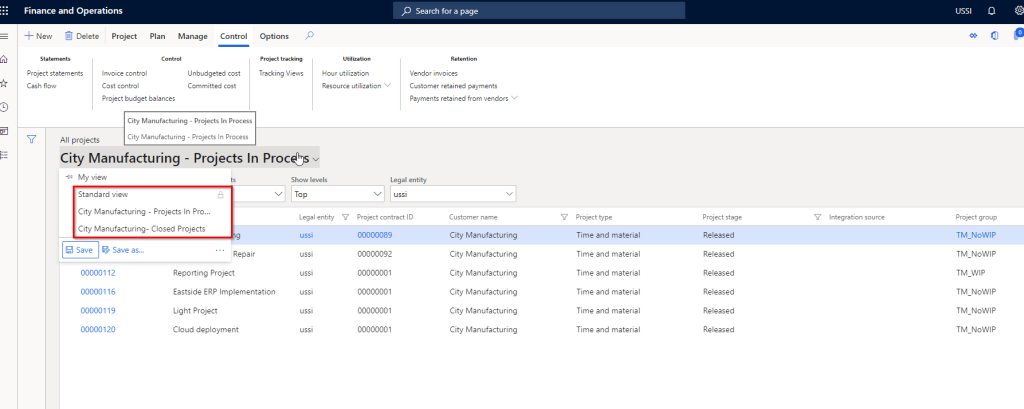The height and width of the screenshot is (409, 1024).
Task: Expand the Resource utilization dropdown
Action: 387,86
